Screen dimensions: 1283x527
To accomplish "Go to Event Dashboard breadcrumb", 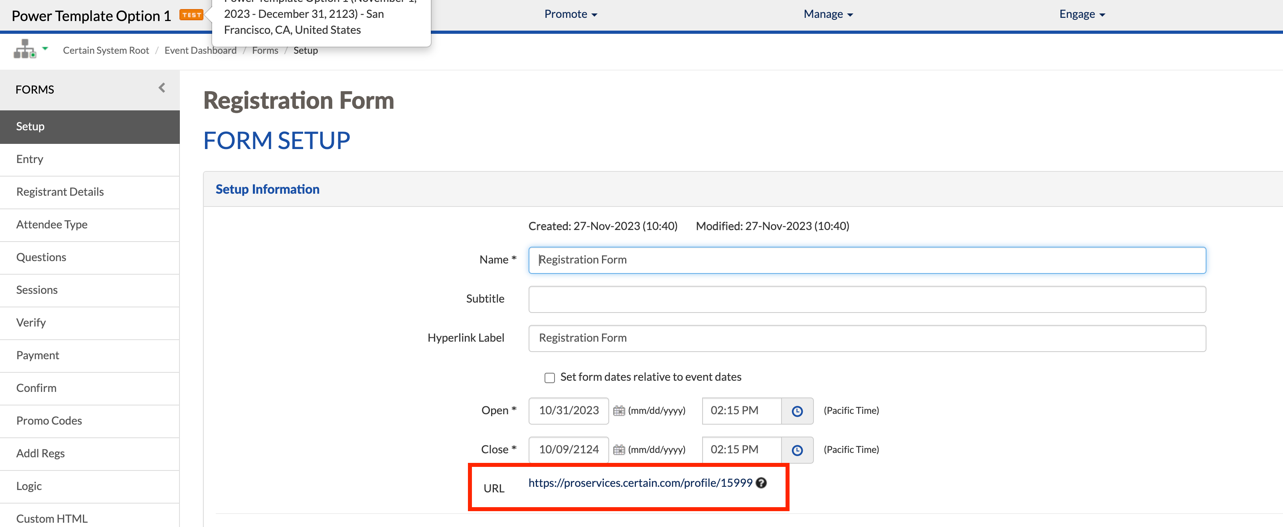I will (x=201, y=50).
